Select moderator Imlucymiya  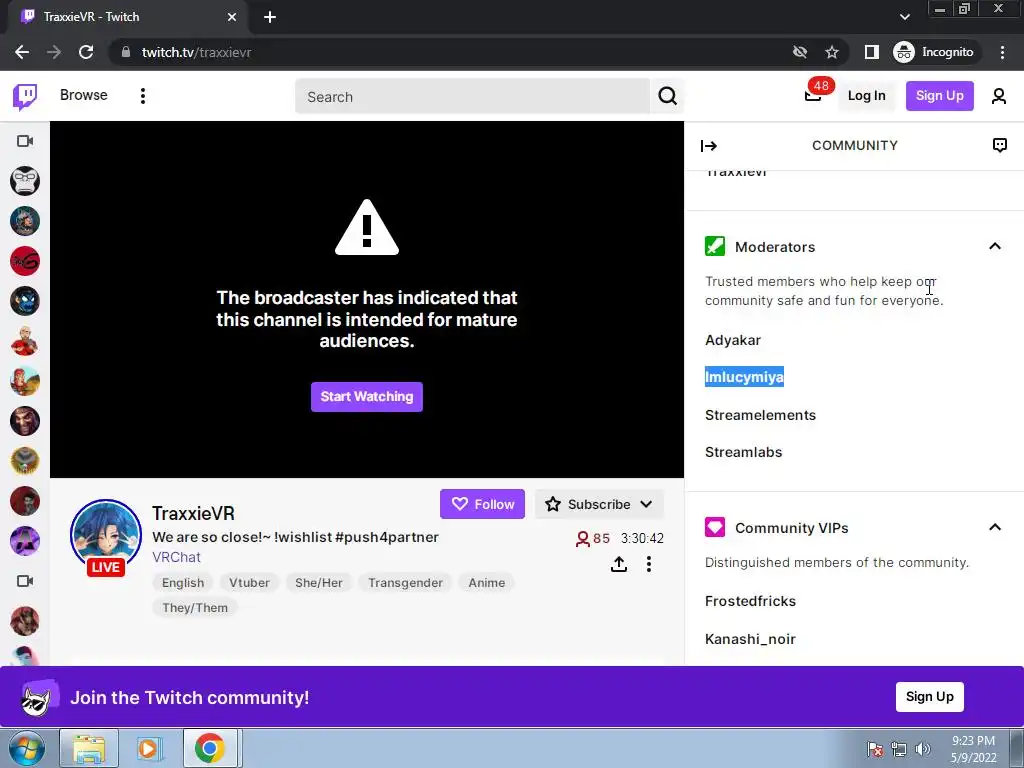coord(744,377)
